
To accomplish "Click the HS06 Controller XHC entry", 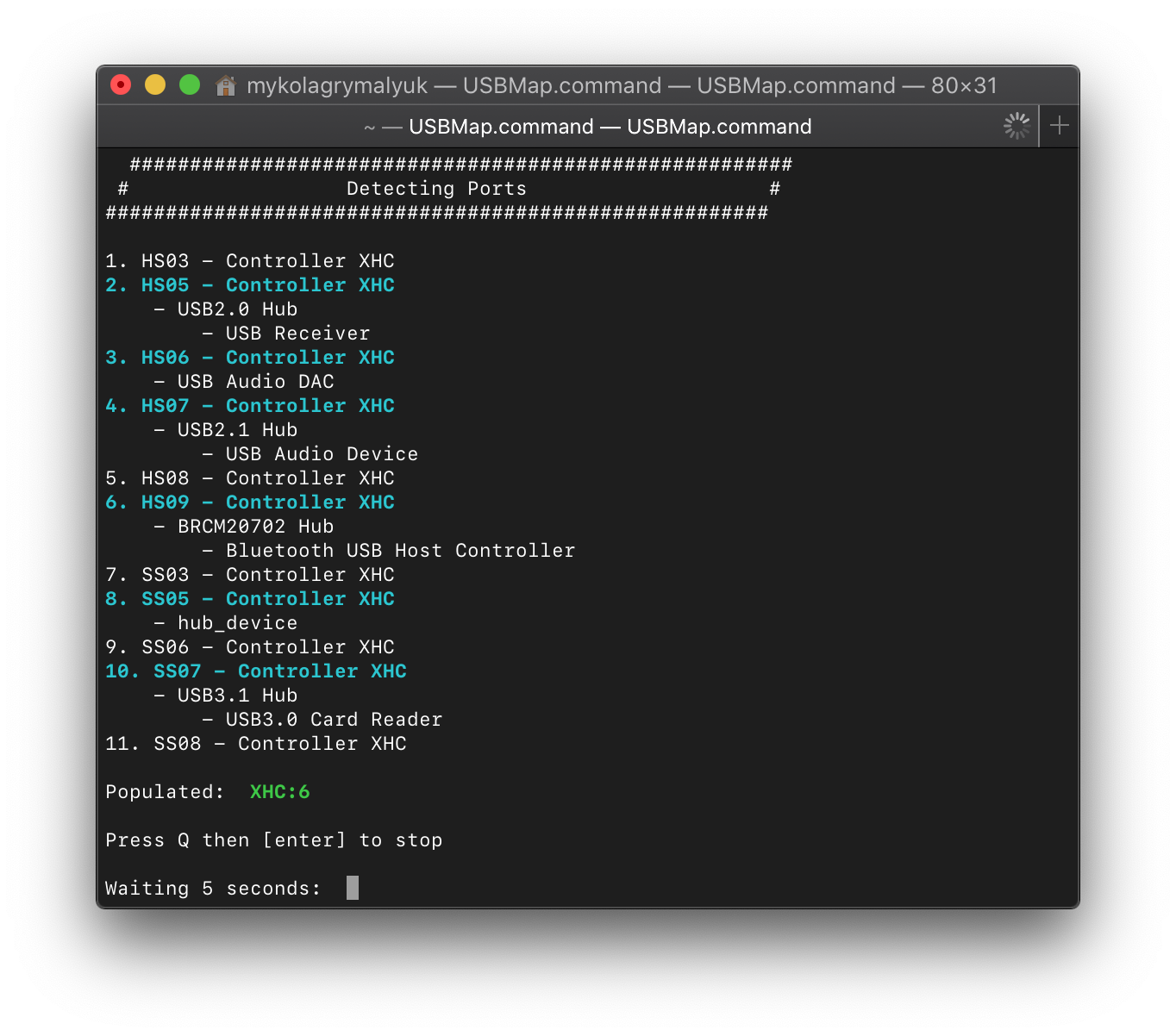I will tap(250, 358).
